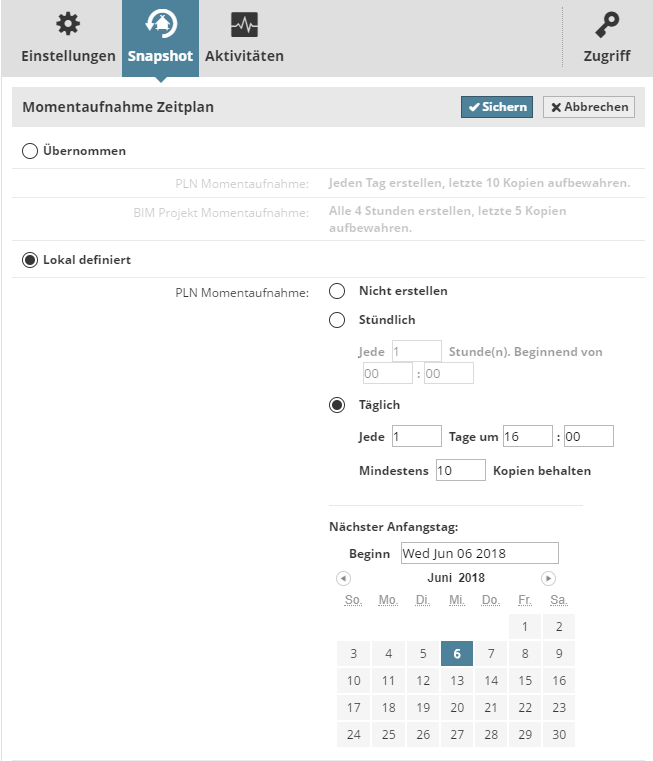
Task: Click the Abbrechen cancel button
Action: click(x=589, y=107)
